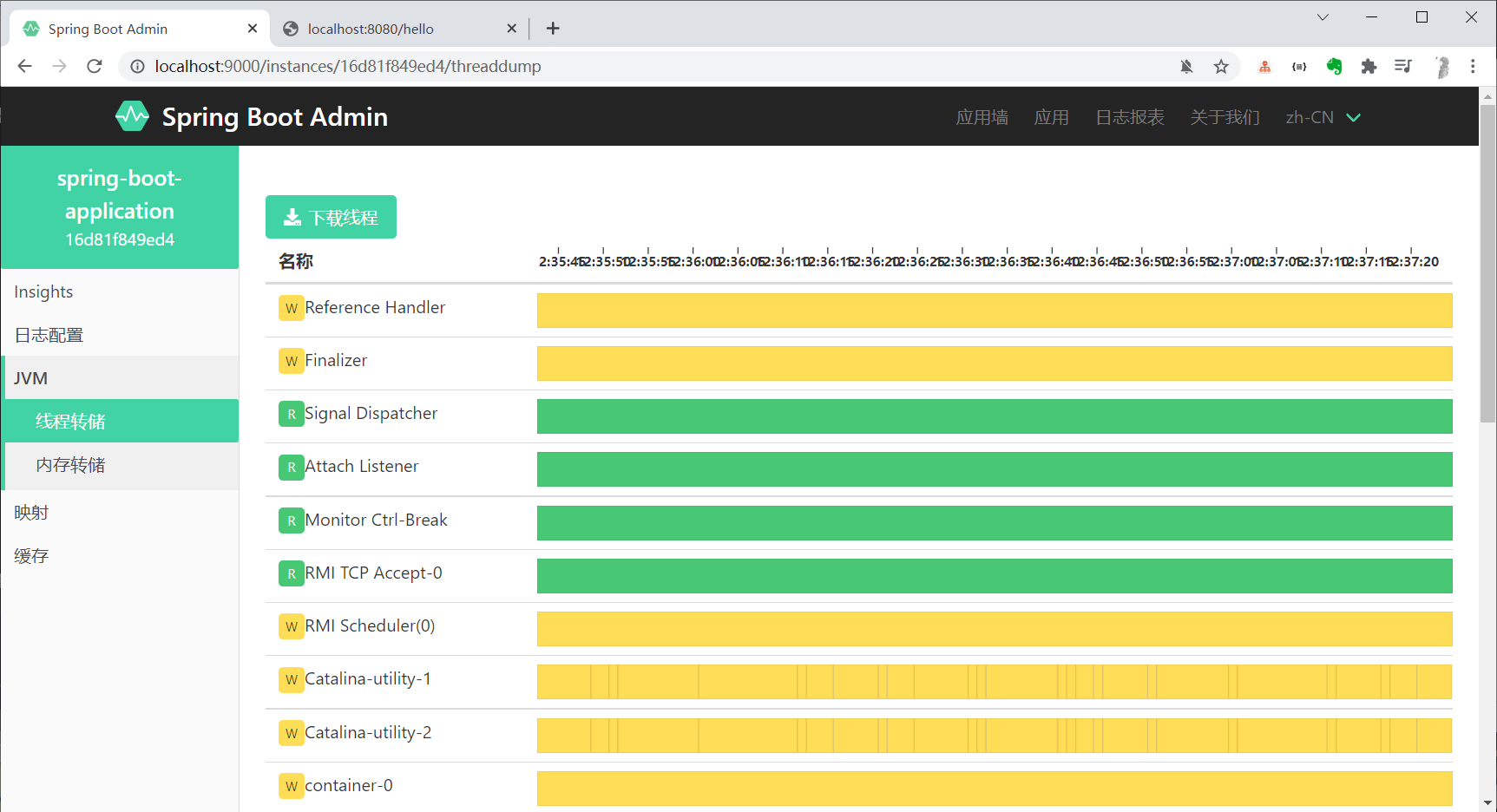Click the W state badge of Reference Handler
The height and width of the screenshot is (812, 1497).
(291, 308)
